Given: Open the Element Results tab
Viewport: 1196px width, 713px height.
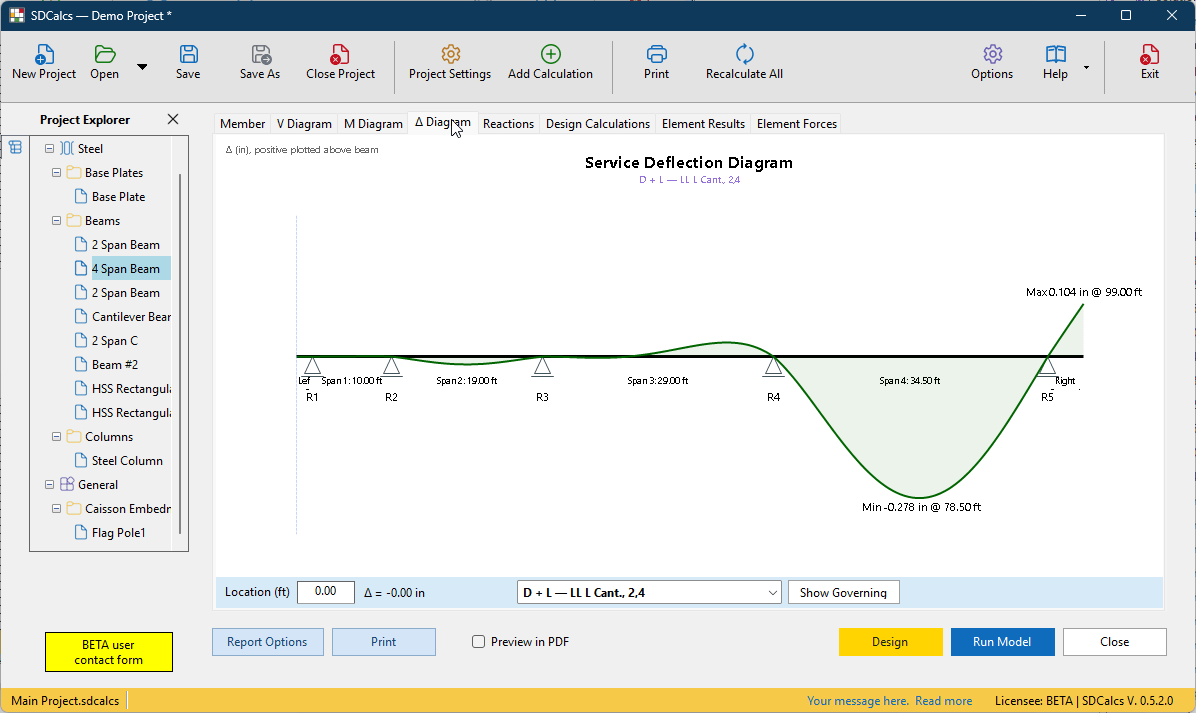Looking at the screenshot, I should pyautogui.click(x=703, y=124).
